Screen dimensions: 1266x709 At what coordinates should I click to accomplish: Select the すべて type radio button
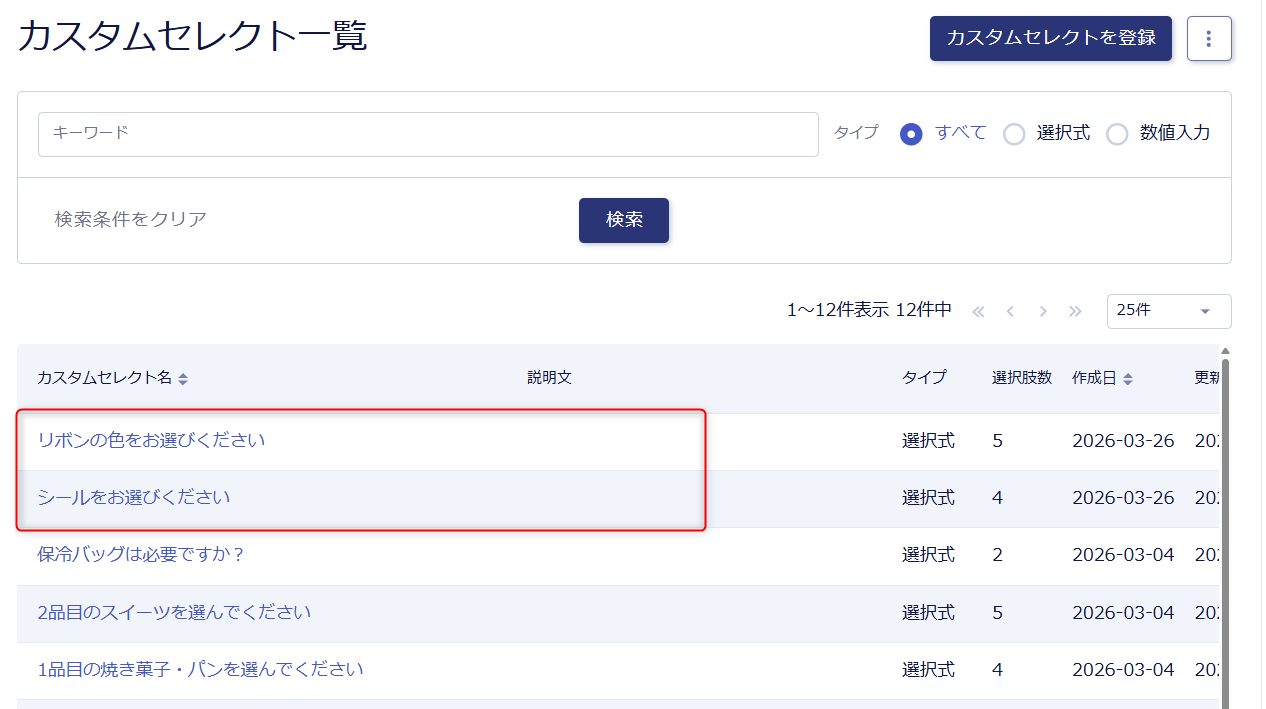911,134
